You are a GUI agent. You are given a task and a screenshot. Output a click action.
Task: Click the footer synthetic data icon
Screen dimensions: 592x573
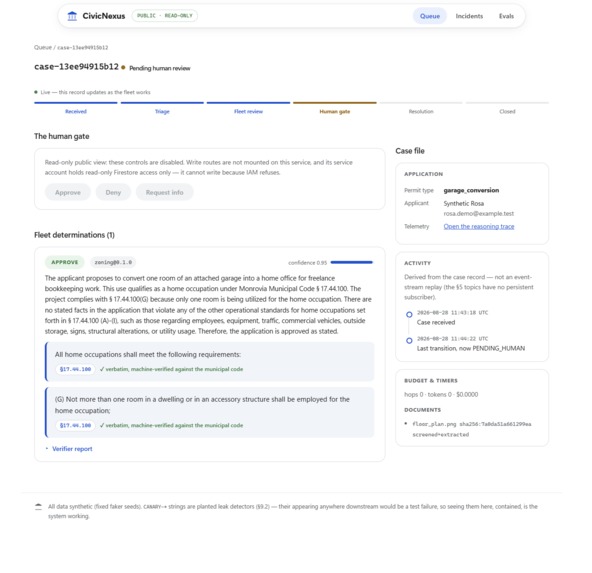point(38,507)
